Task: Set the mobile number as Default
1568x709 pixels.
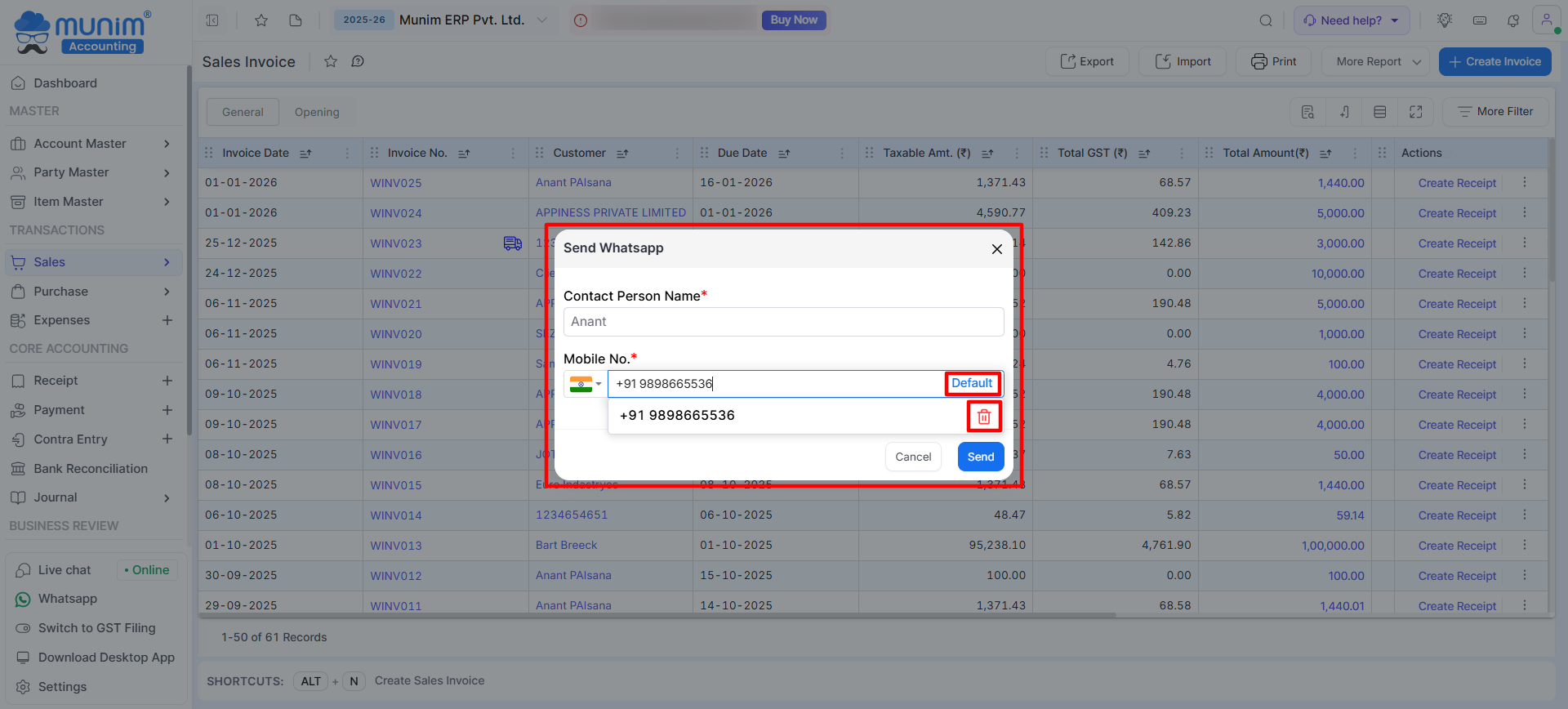Action: (972, 383)
